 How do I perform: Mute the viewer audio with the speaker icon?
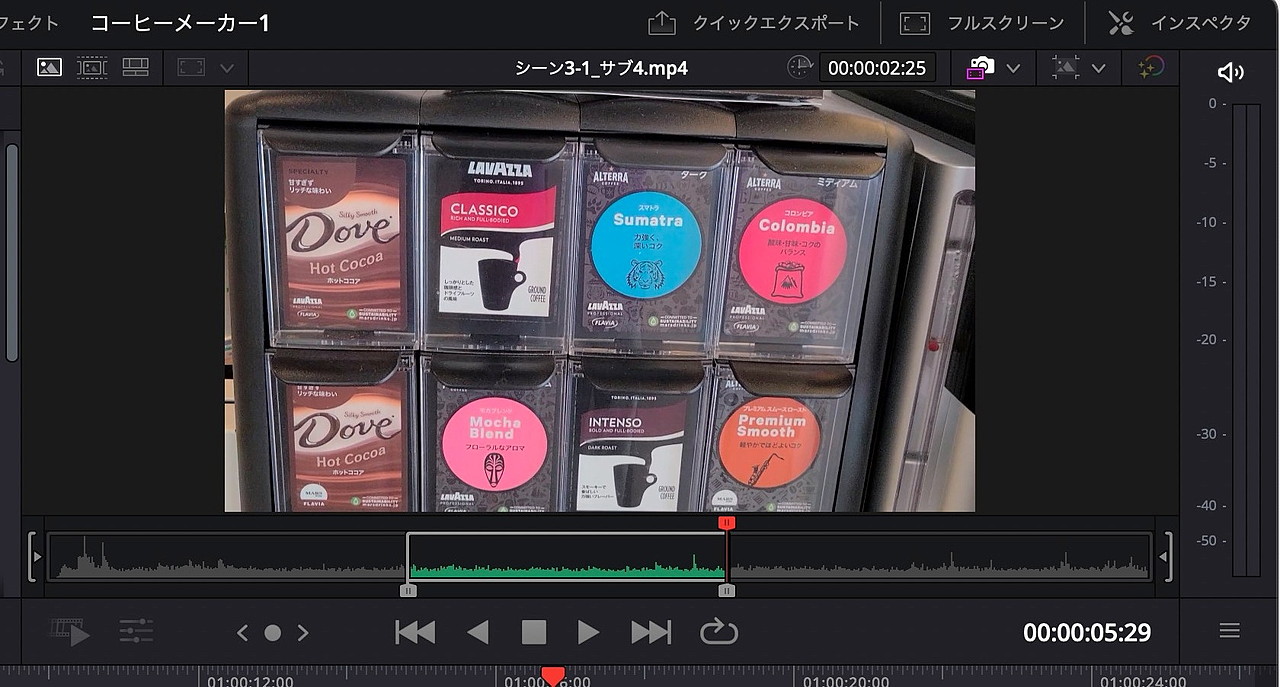1231,71
